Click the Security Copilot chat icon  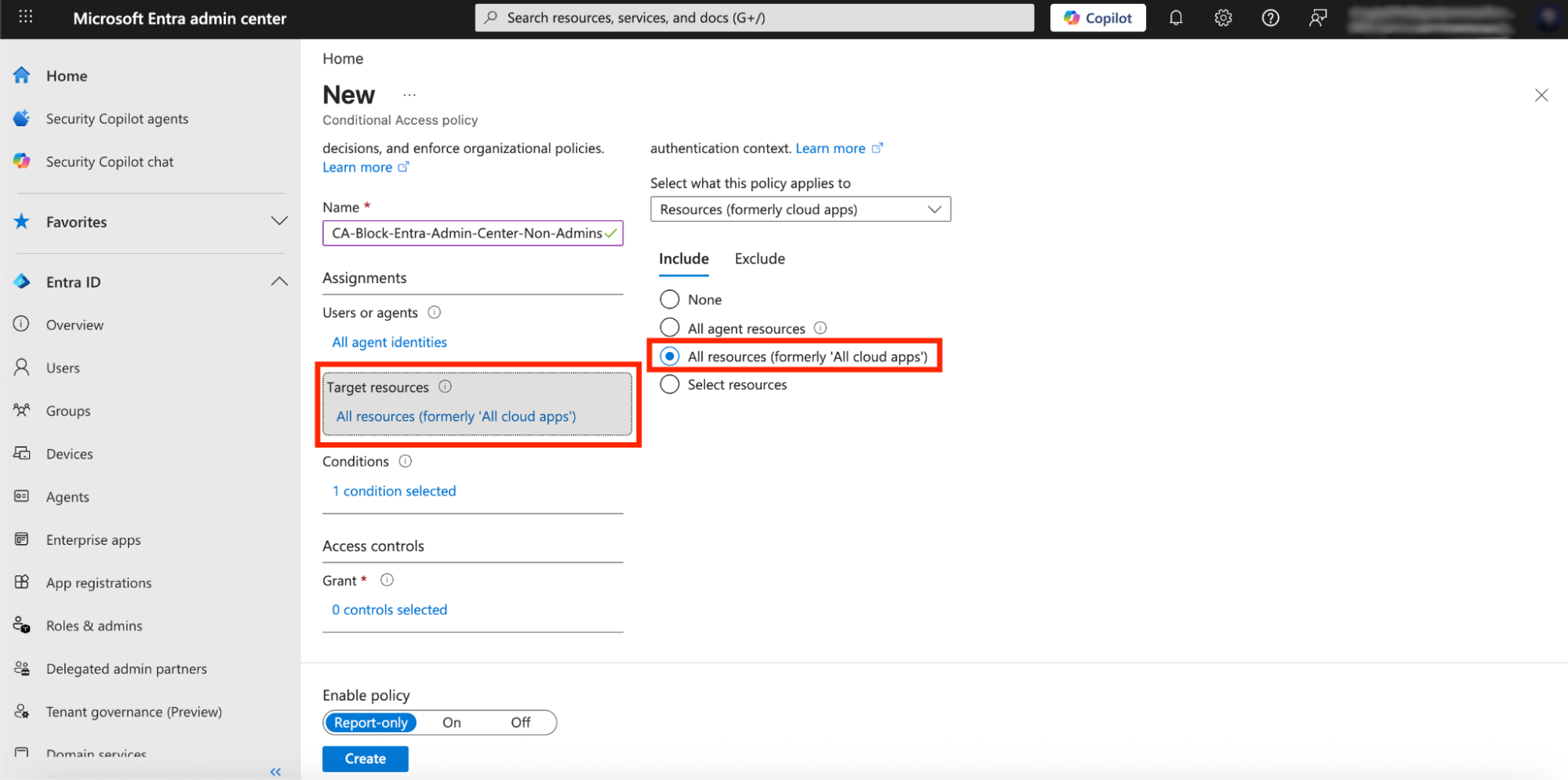click(22, 161)
